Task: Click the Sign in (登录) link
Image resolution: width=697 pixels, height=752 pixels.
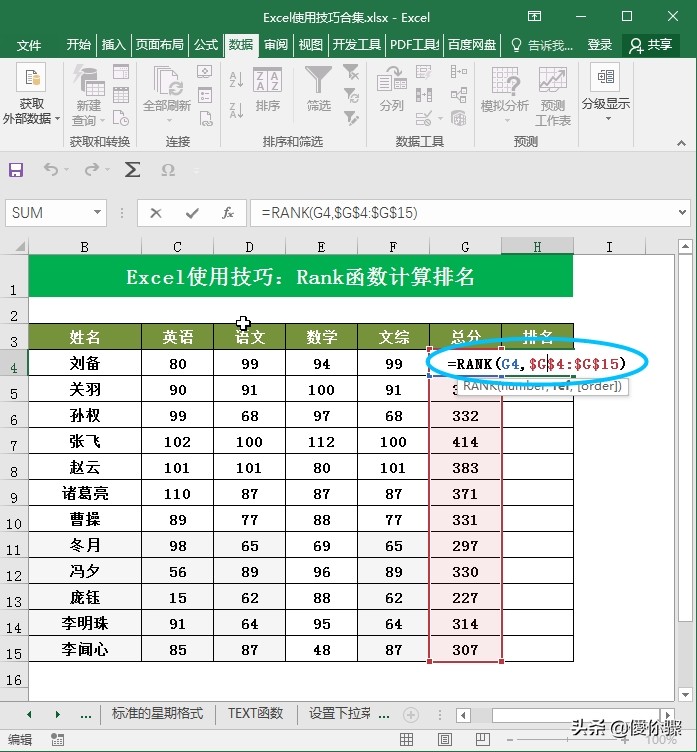Action: [x=600, y=46]
